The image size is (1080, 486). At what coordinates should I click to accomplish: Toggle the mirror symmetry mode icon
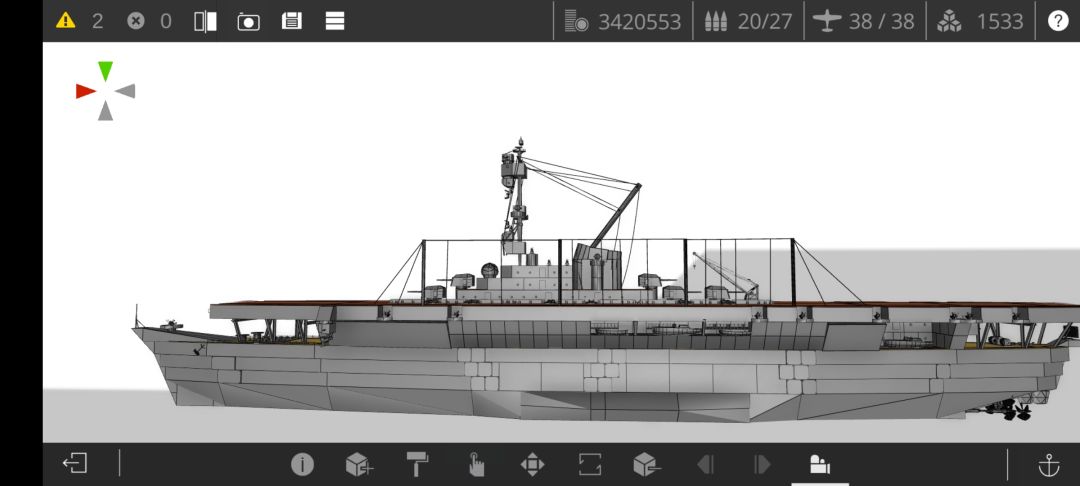(205, 21)
